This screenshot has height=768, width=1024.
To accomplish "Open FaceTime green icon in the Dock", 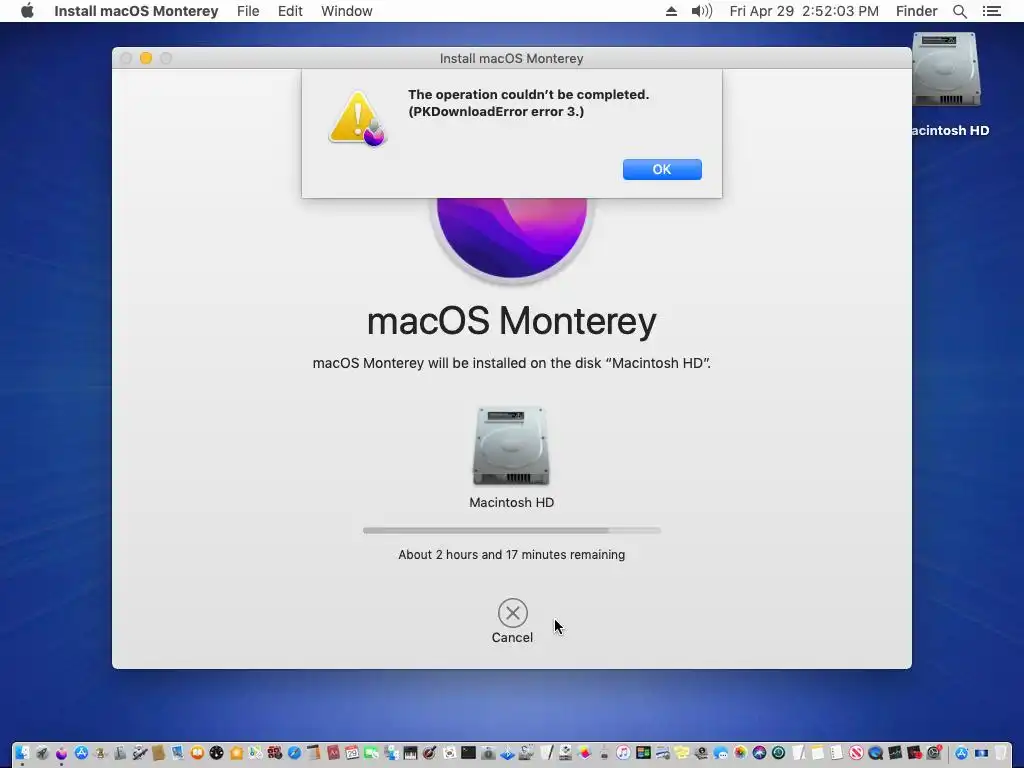I will tap(371, 753).
